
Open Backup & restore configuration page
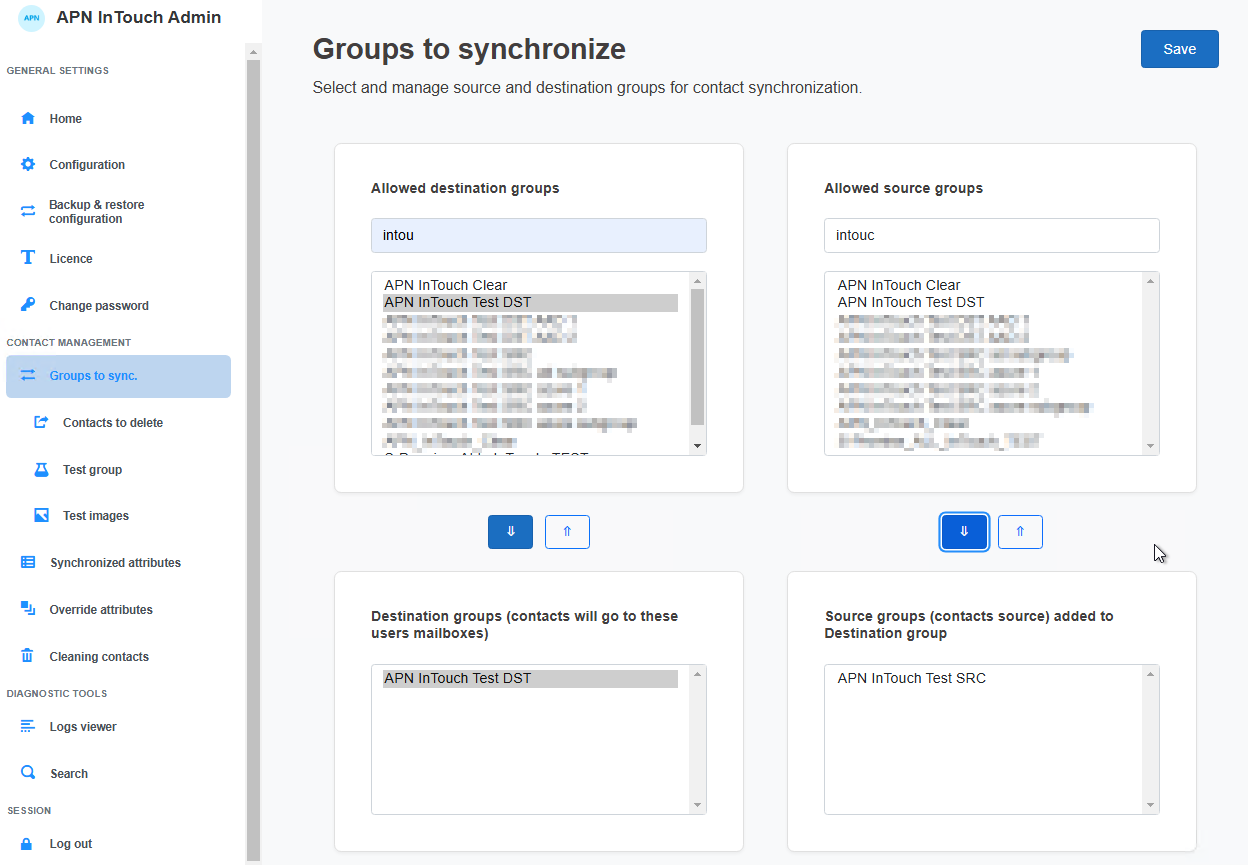(x=96, y=211)
